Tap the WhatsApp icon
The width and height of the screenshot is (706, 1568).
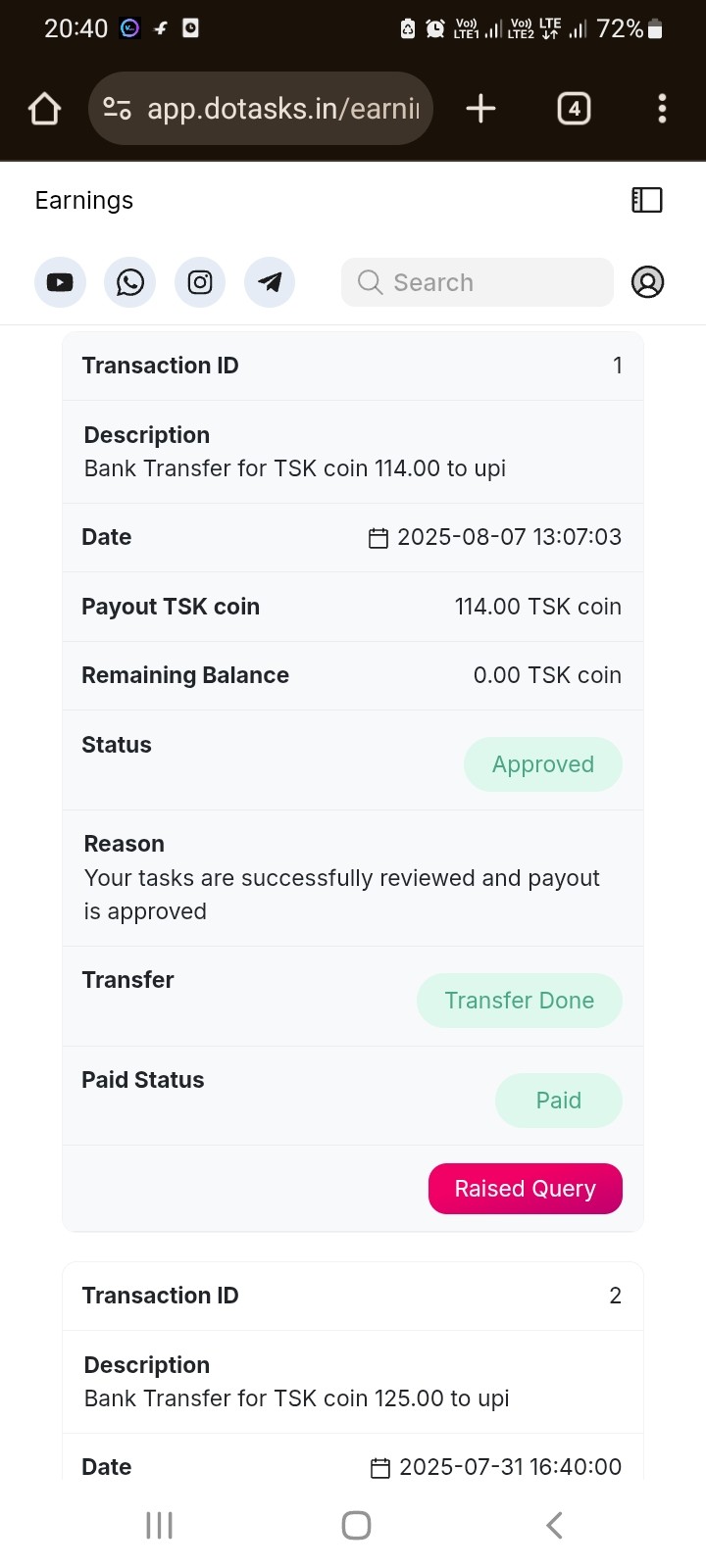[129, 282]
